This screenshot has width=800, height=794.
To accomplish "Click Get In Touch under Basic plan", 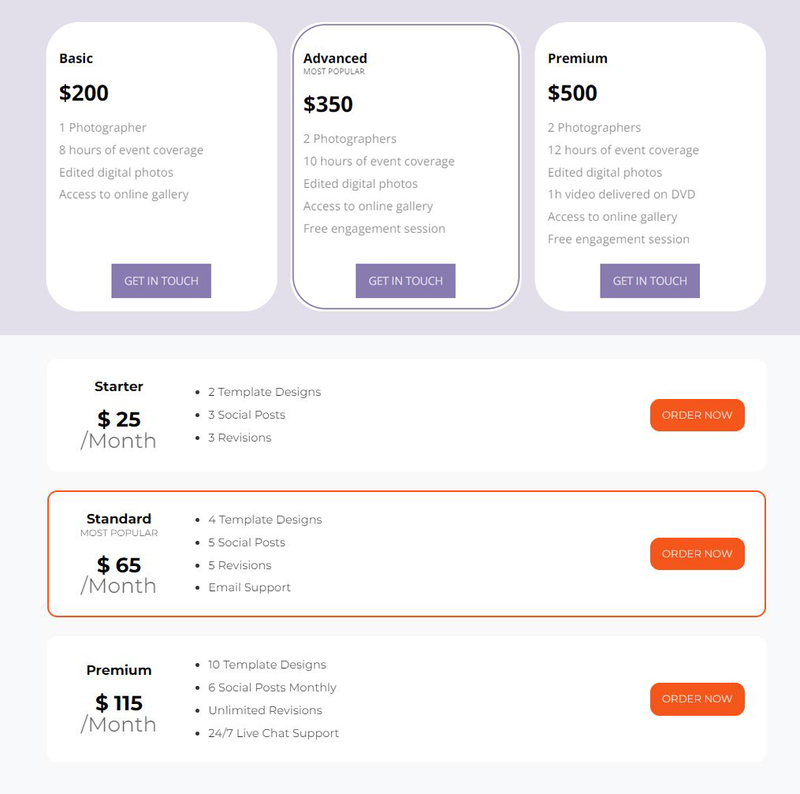I will pos(161,281).
